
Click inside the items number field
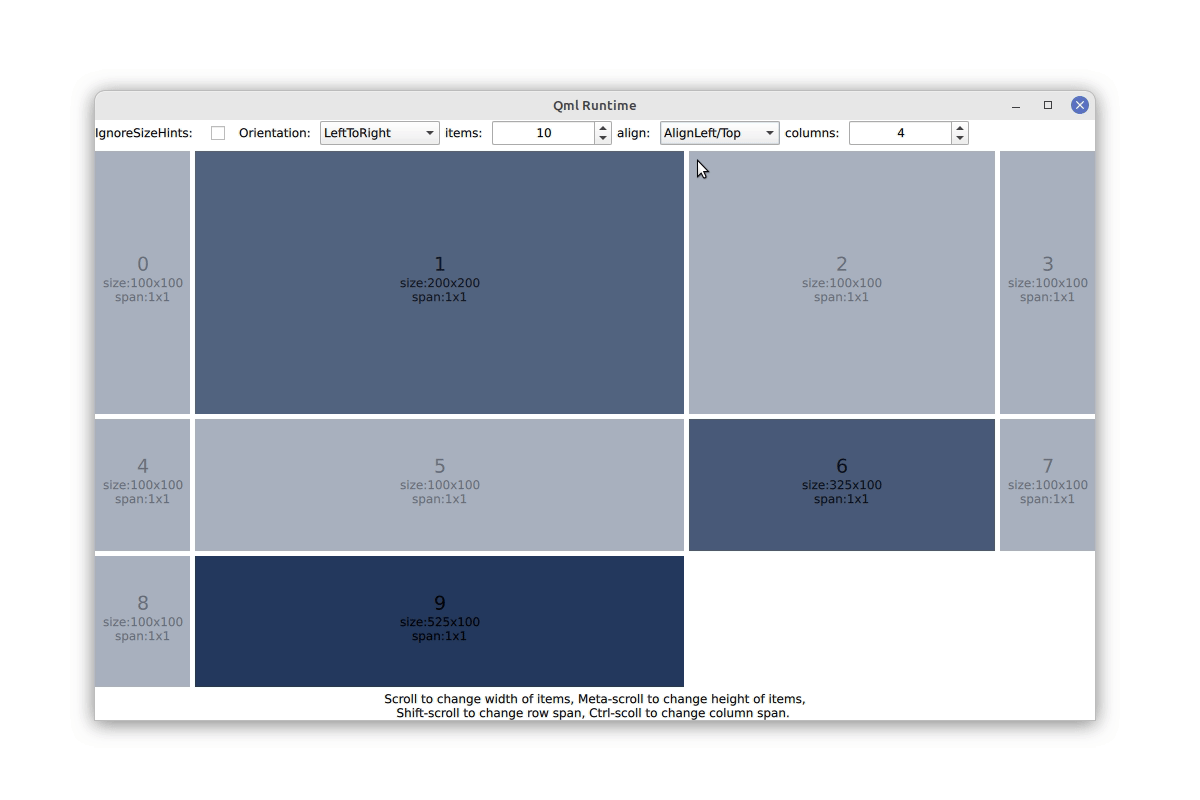coord(545,132)
